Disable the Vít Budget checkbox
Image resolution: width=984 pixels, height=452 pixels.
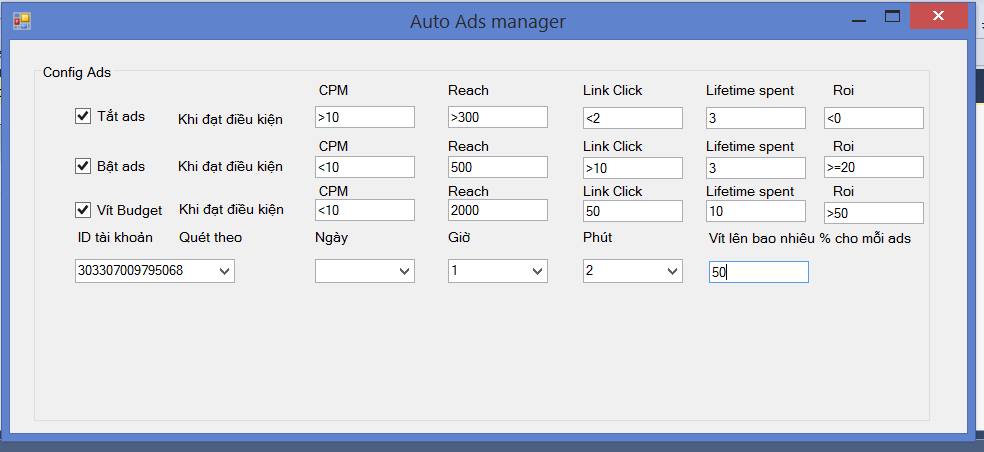pyautogui.click(x=83, y=209)
